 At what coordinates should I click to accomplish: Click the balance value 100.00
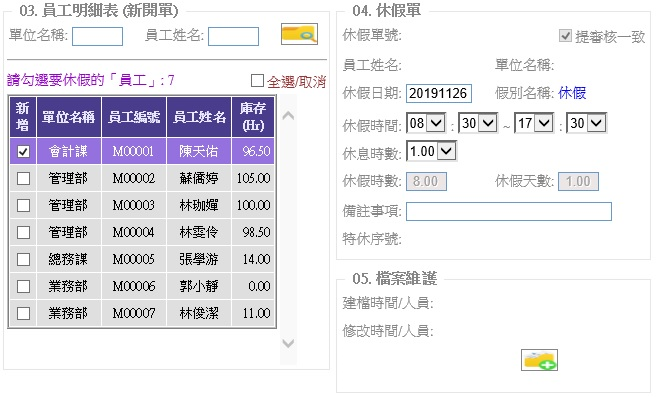coord(254,205)
